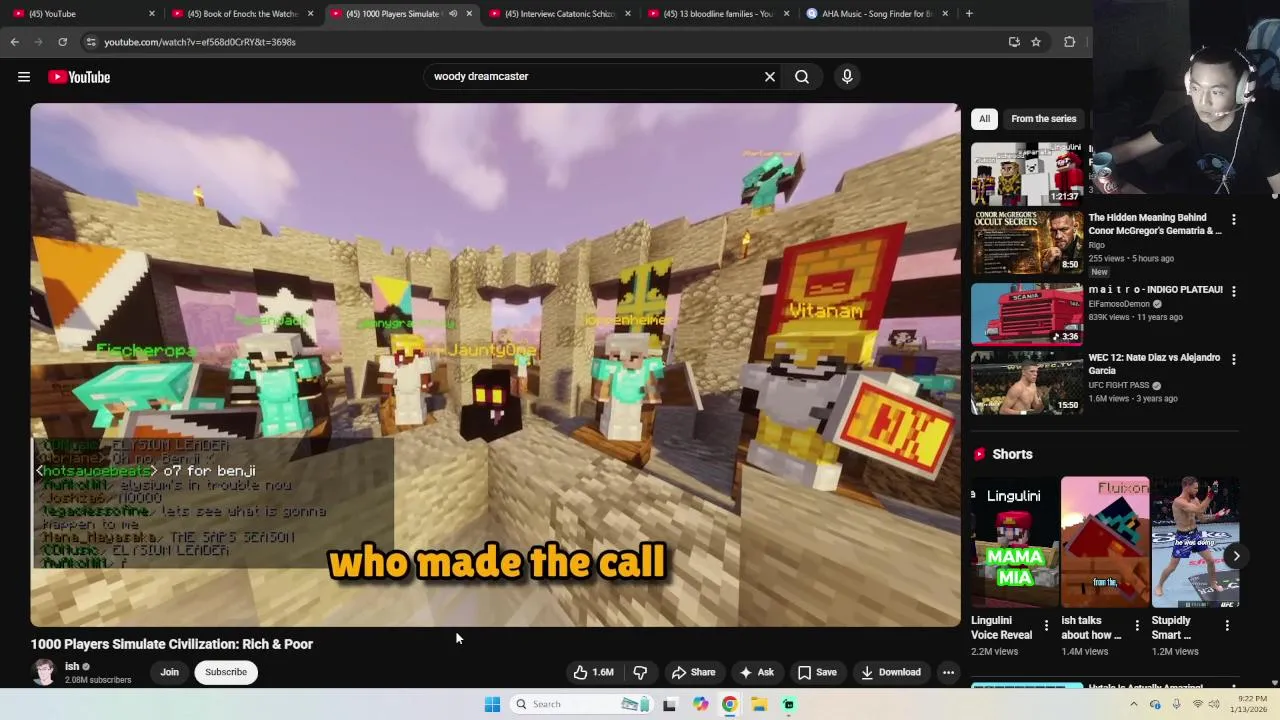Image resolution: width=1280 pixels, height=720 pixels.
Task: Play ish talks about how short
Action: pyautogui.click(x=1105, y=542)
